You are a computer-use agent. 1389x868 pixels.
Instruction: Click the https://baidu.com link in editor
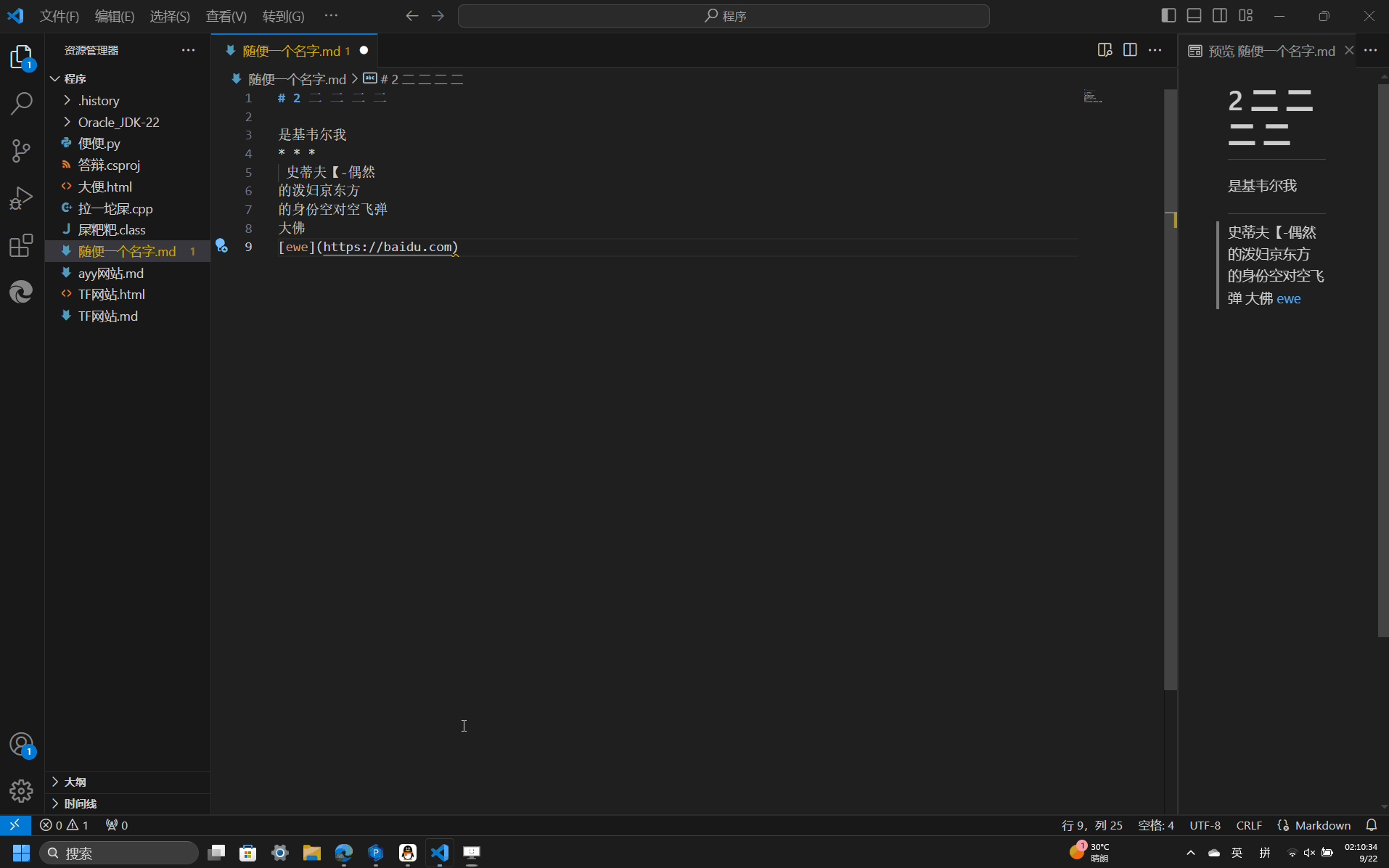click(388, 247)
